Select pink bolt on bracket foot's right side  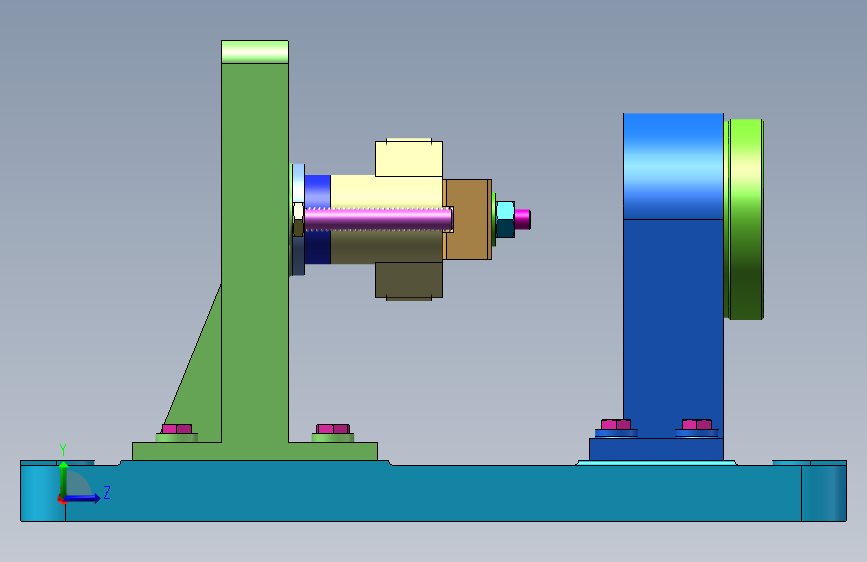[333, 429]
